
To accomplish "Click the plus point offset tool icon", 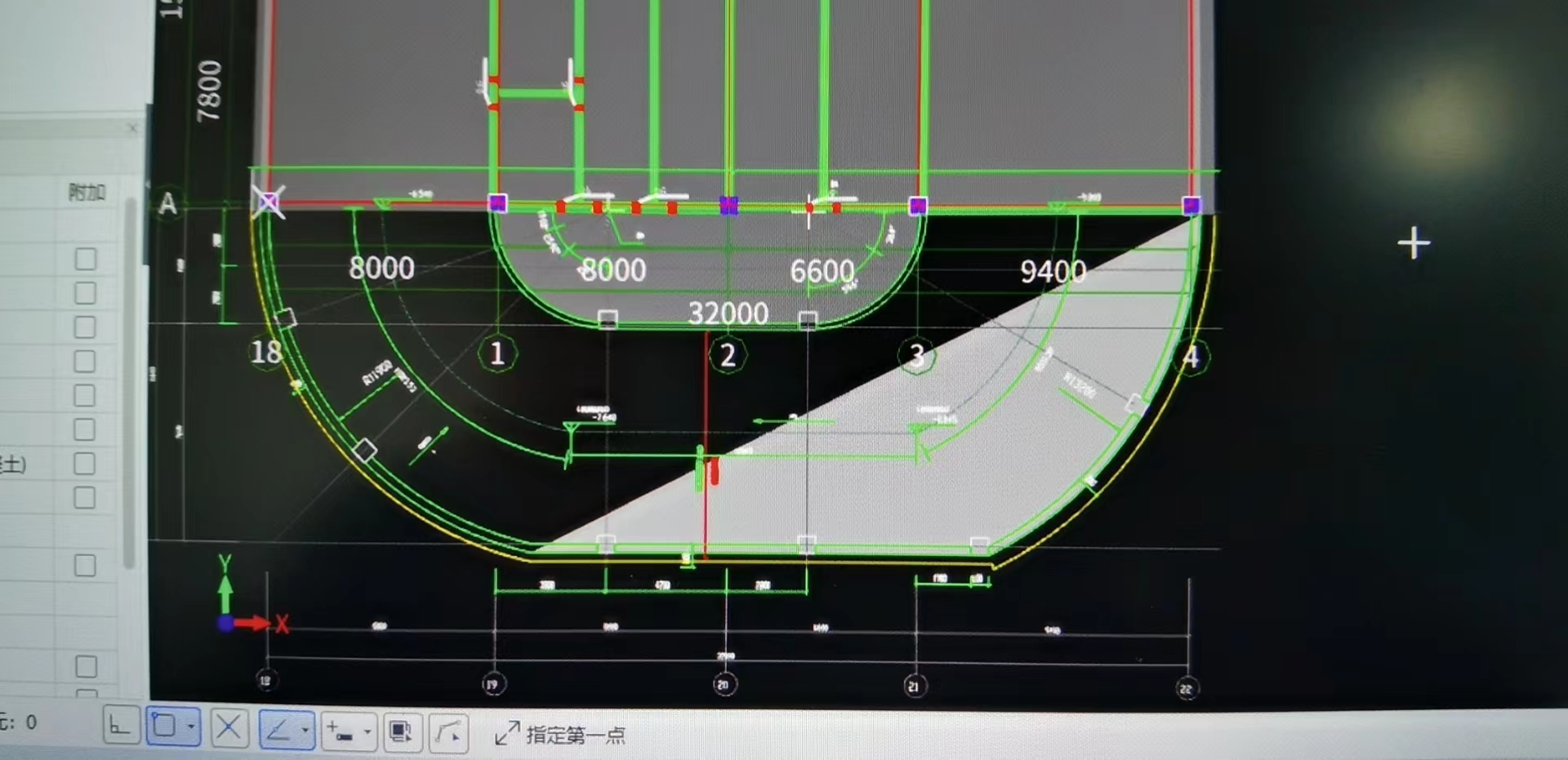I will click(x=340, y=730).
